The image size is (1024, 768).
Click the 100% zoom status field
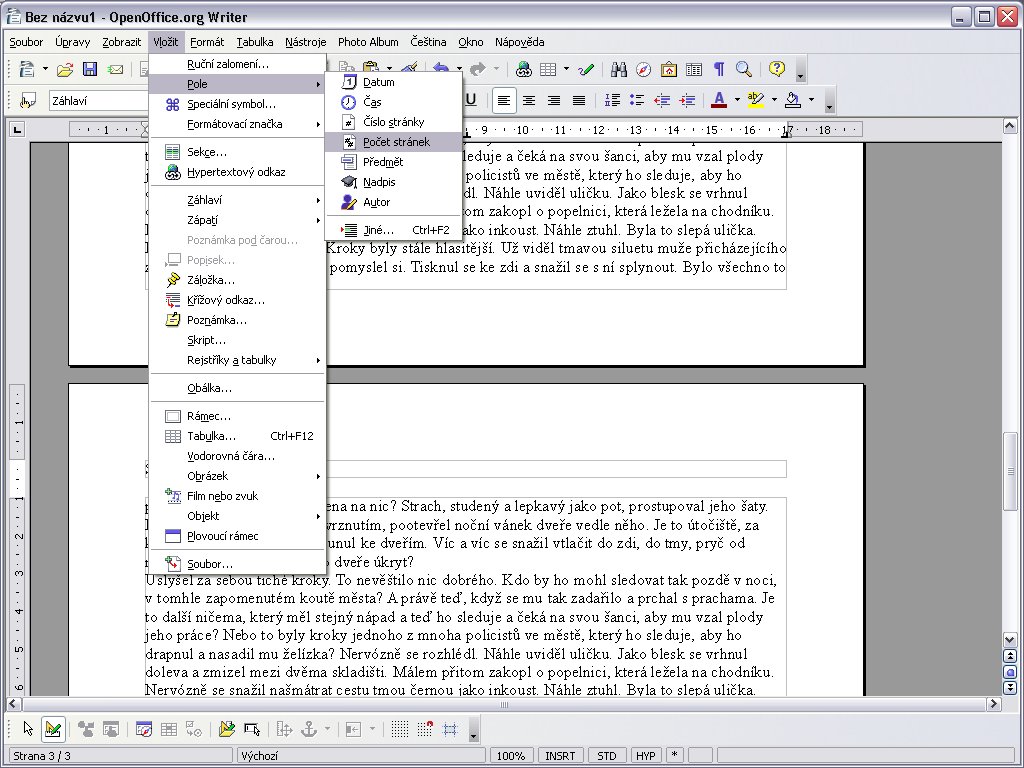[511, 756]
